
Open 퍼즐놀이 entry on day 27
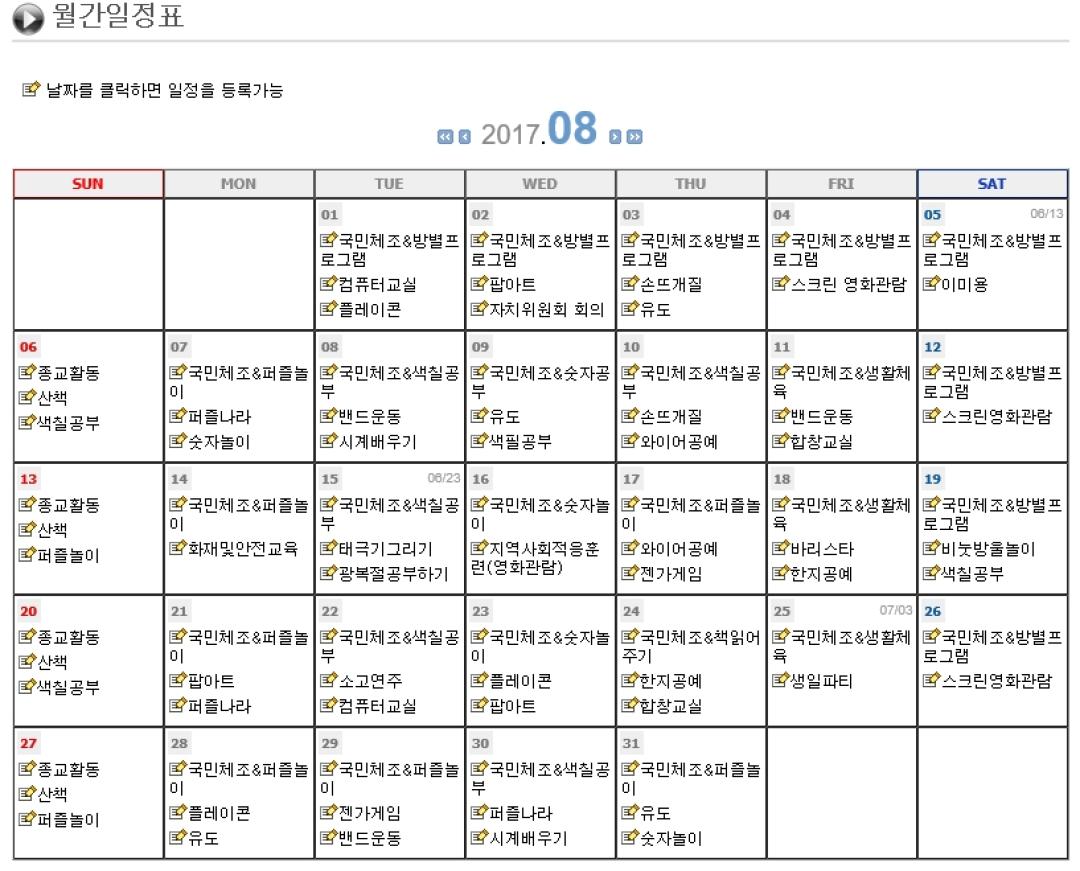68,819
